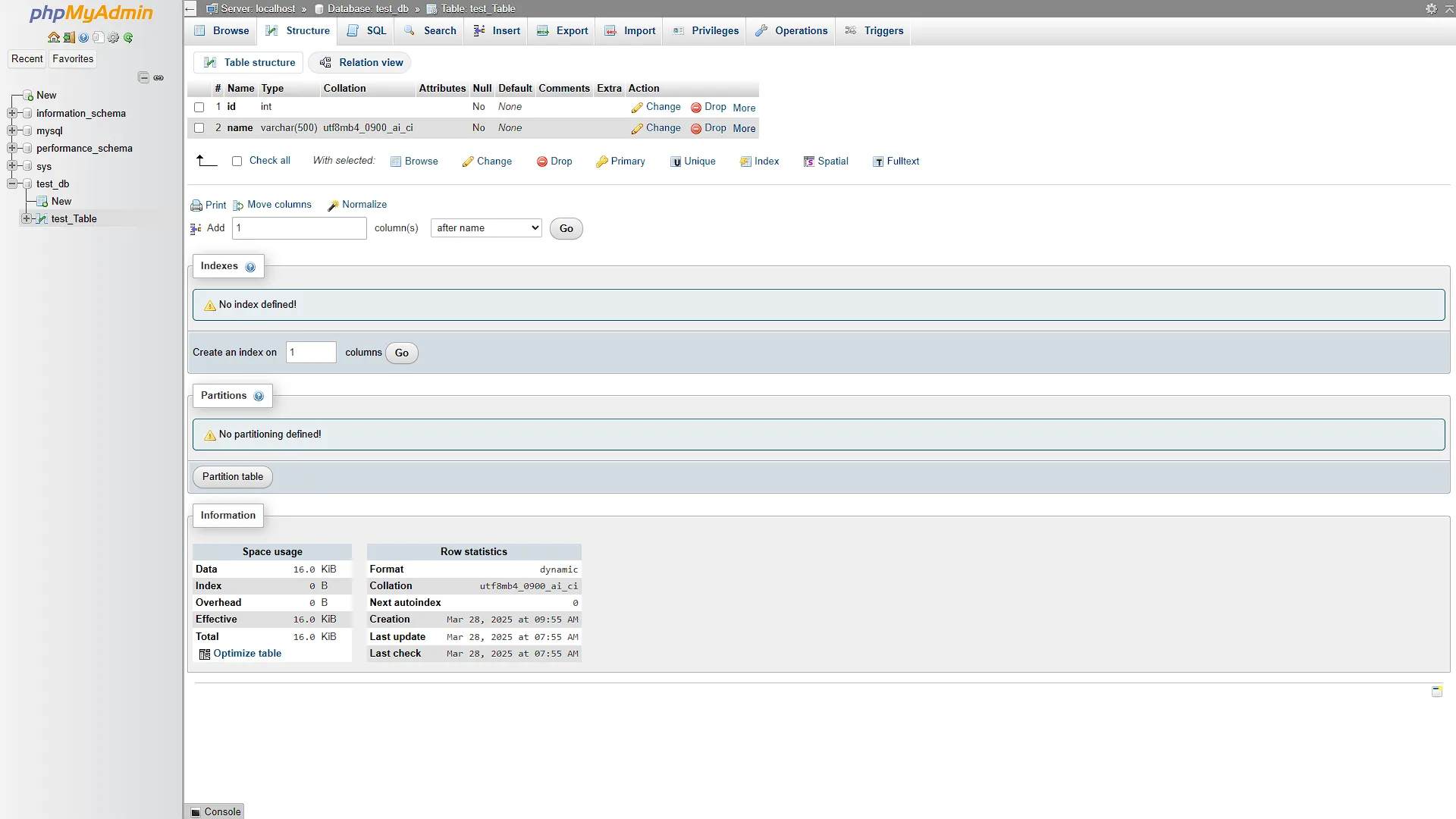
Task: Click the Spatial index icon for selected
Action: pos(809,162)
